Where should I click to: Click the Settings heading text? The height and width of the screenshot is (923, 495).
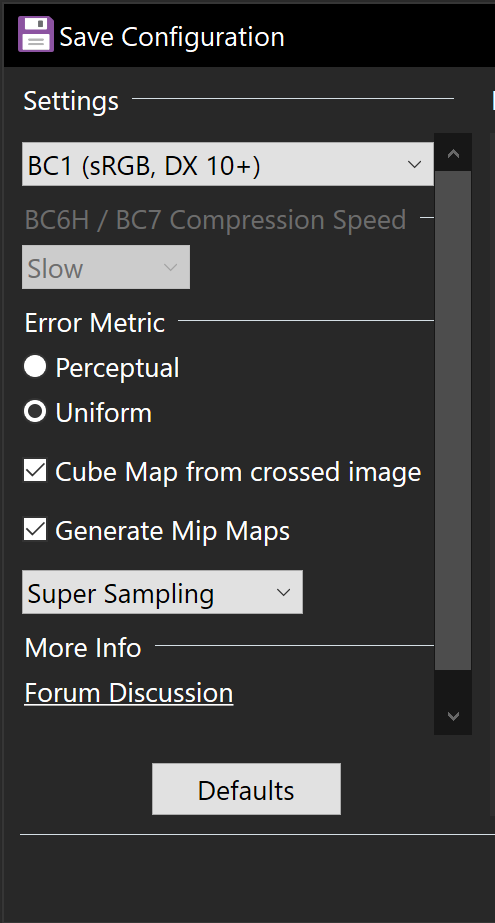pyautogui.click(x=71, y=101)
